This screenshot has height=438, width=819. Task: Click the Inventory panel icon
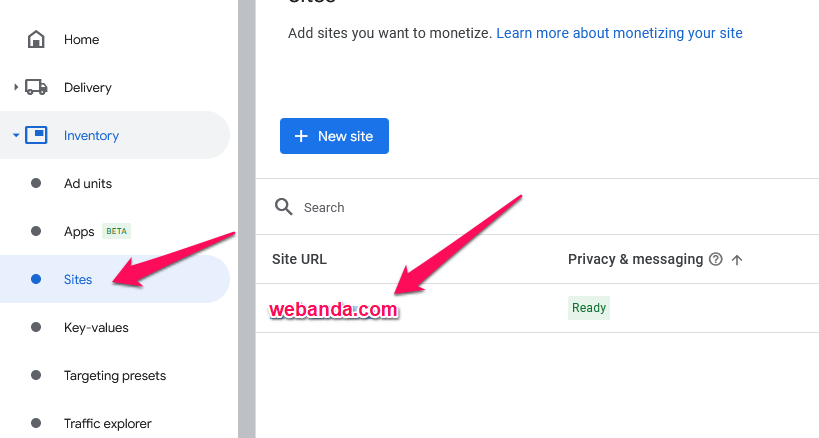36,136
